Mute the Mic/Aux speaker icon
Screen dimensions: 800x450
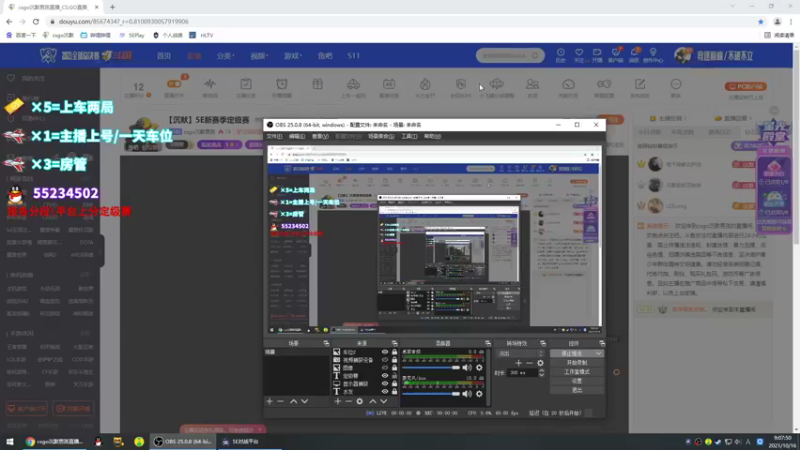click(467, 393)
